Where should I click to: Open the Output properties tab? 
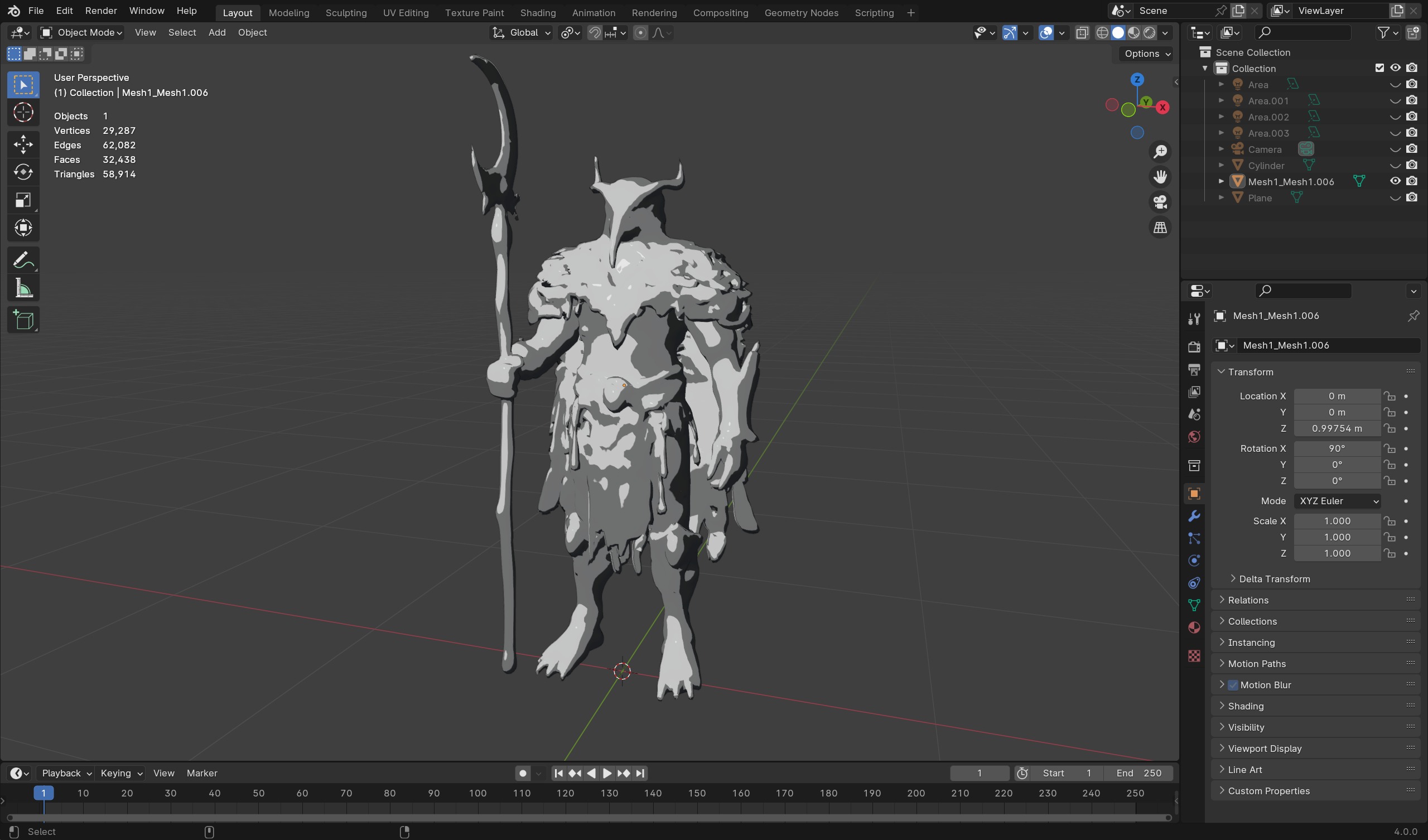point(1194,370)
